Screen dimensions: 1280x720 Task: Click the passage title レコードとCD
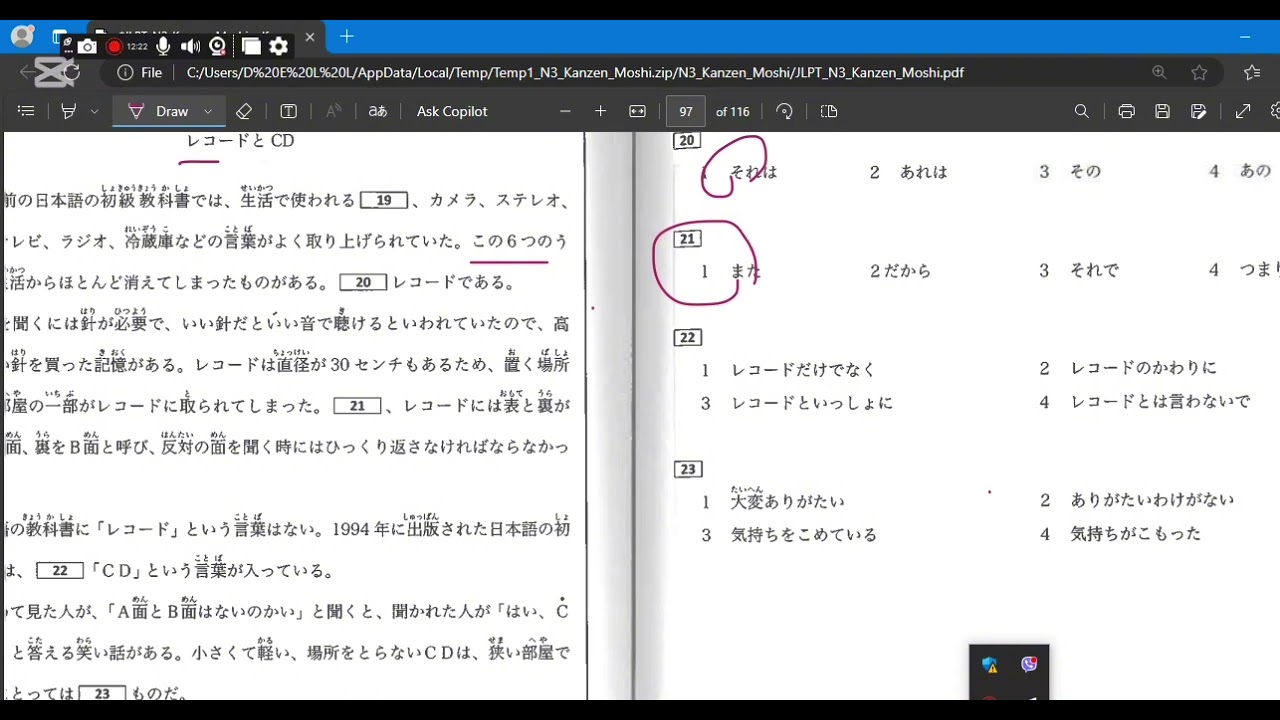240,141
